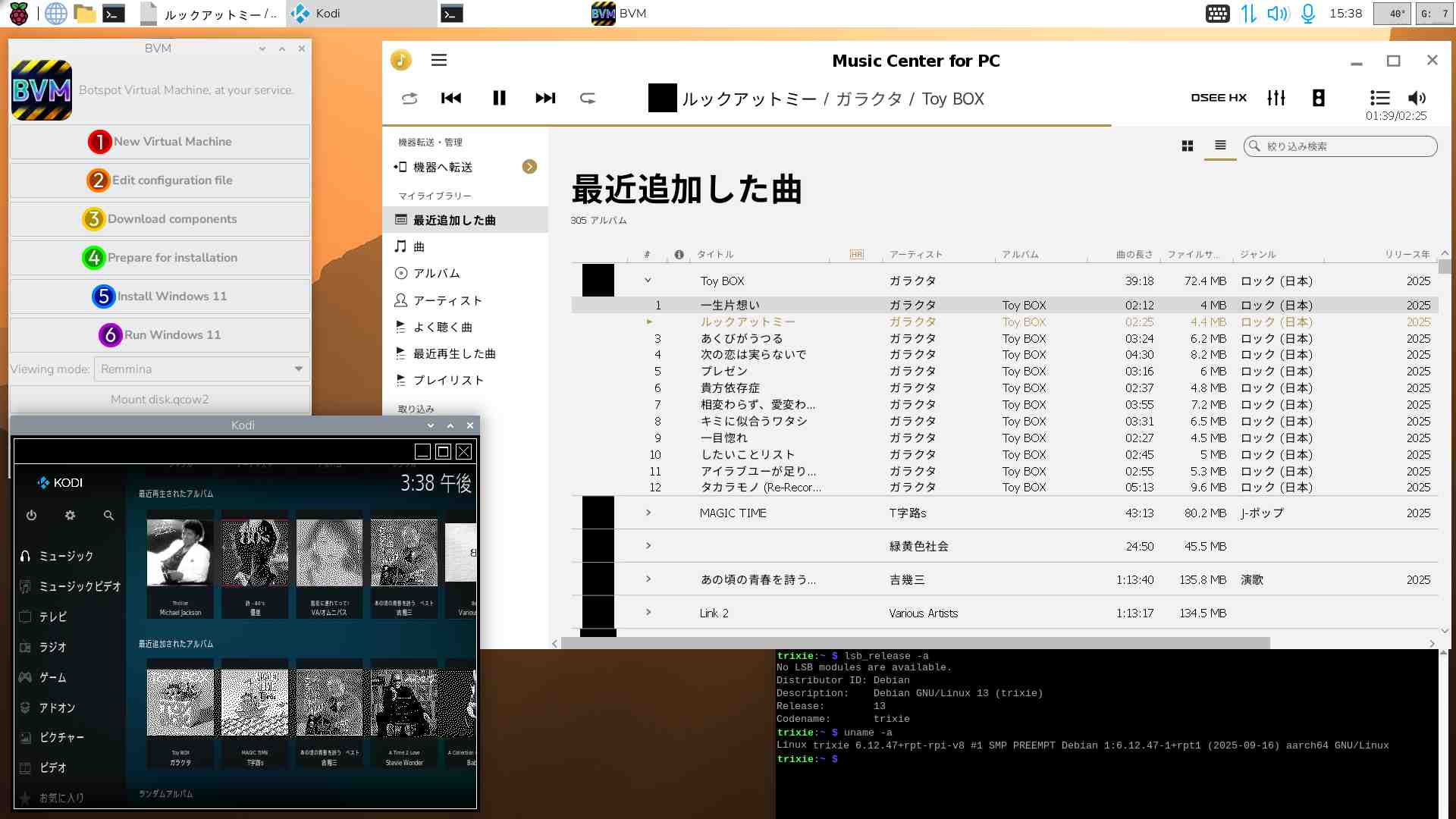Viewport: 1456px width, 819px height.
Task: Open Kodi settings gear icon
Action: tap(70, 515)
